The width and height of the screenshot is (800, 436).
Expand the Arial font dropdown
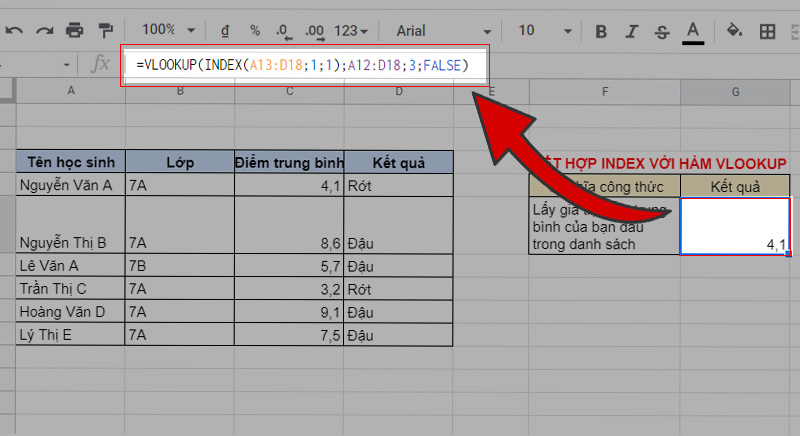tap(439, 31)
